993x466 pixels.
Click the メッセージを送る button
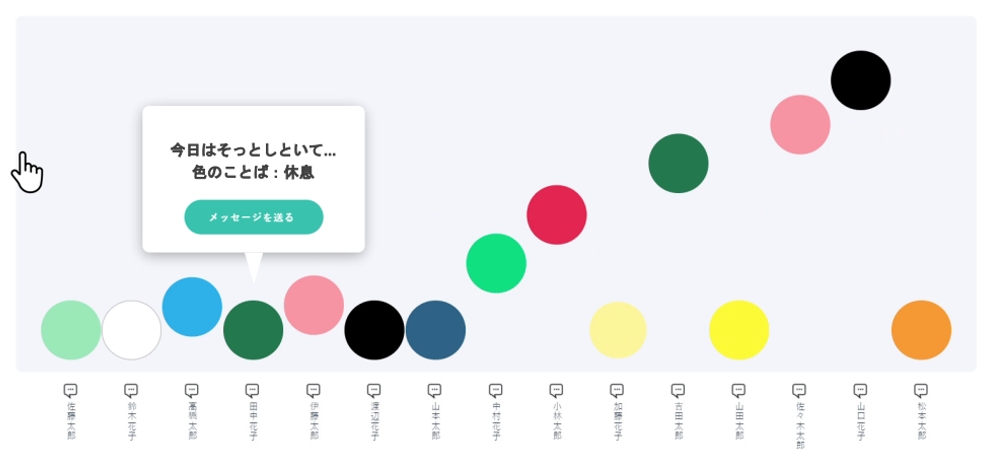[253, 217]
